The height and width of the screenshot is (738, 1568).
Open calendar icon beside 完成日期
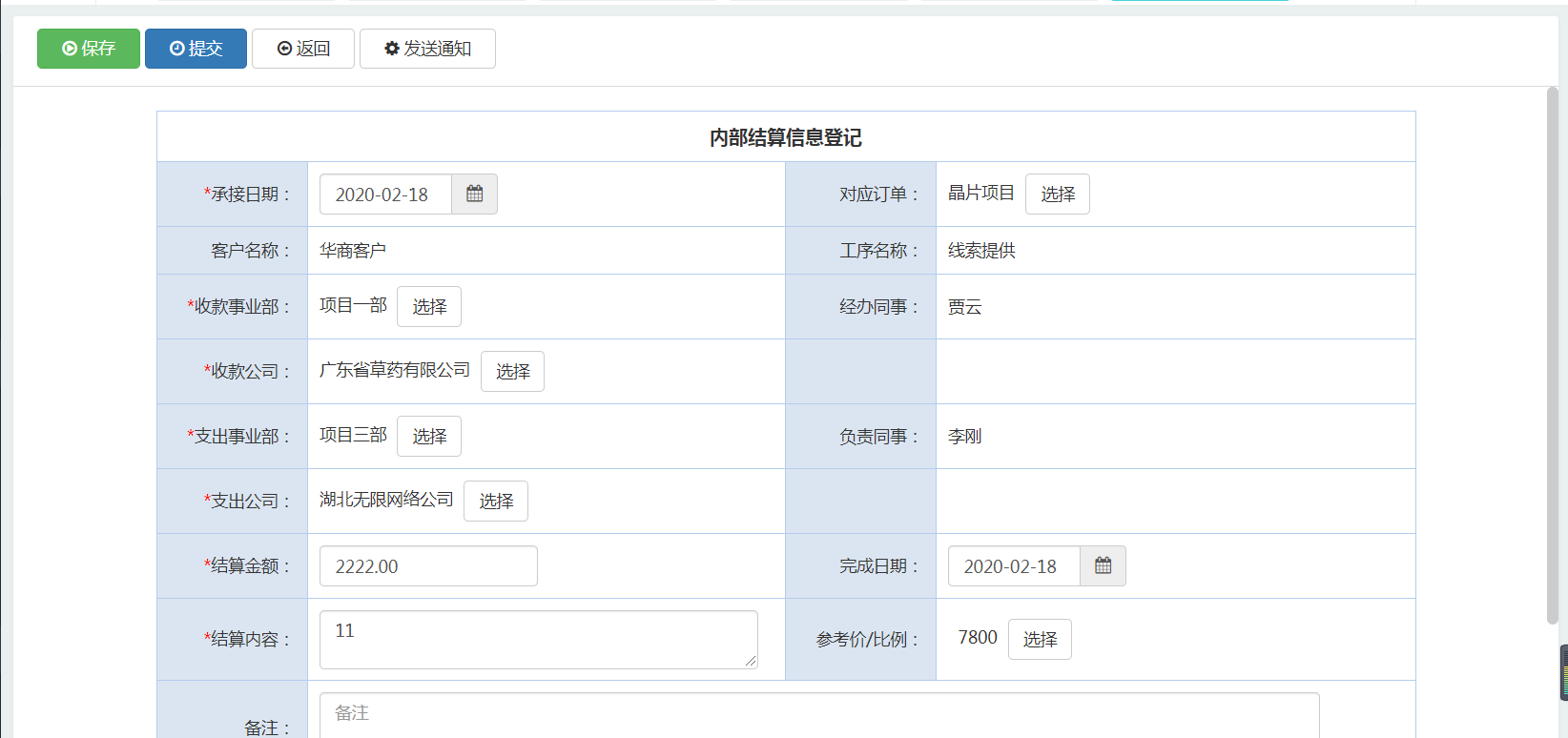(x=1103, y=566)
